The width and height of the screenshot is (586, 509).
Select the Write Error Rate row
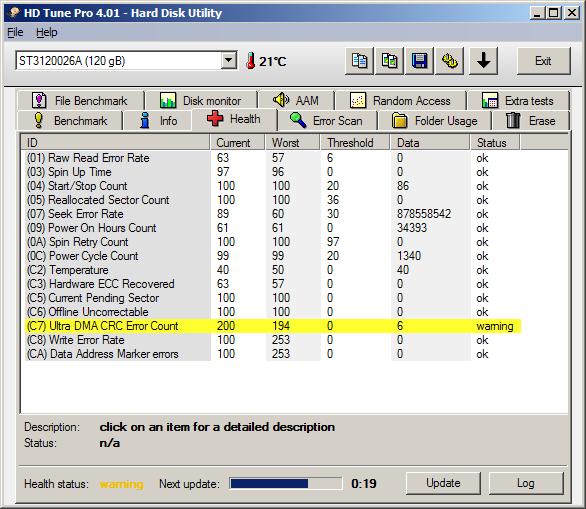pos(273,340)
